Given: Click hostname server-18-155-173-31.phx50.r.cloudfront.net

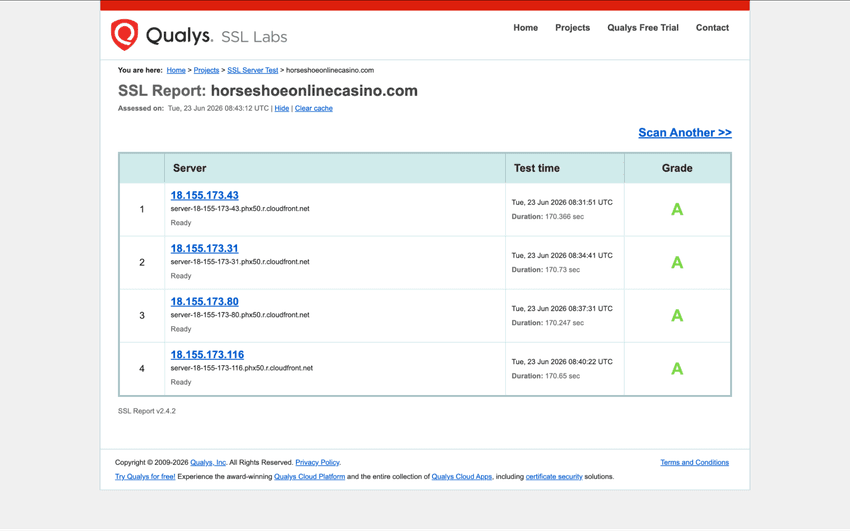Looking at the screenshot, I should click(240, 262).
